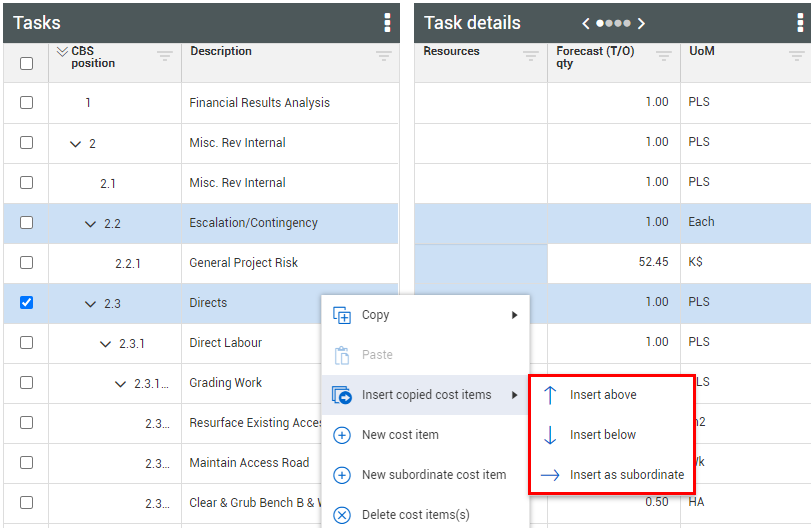Click the 52.45 forecast quantity cell

(613, 262)
